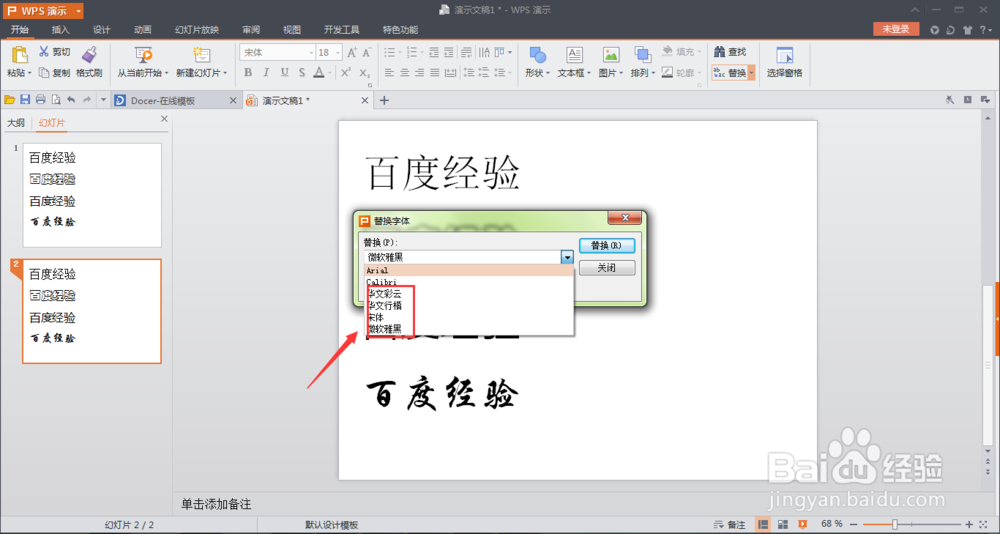Switch to slide sorter view icon
The height and width of the screenshot is (534, 1000).
[x=783, y=524]
